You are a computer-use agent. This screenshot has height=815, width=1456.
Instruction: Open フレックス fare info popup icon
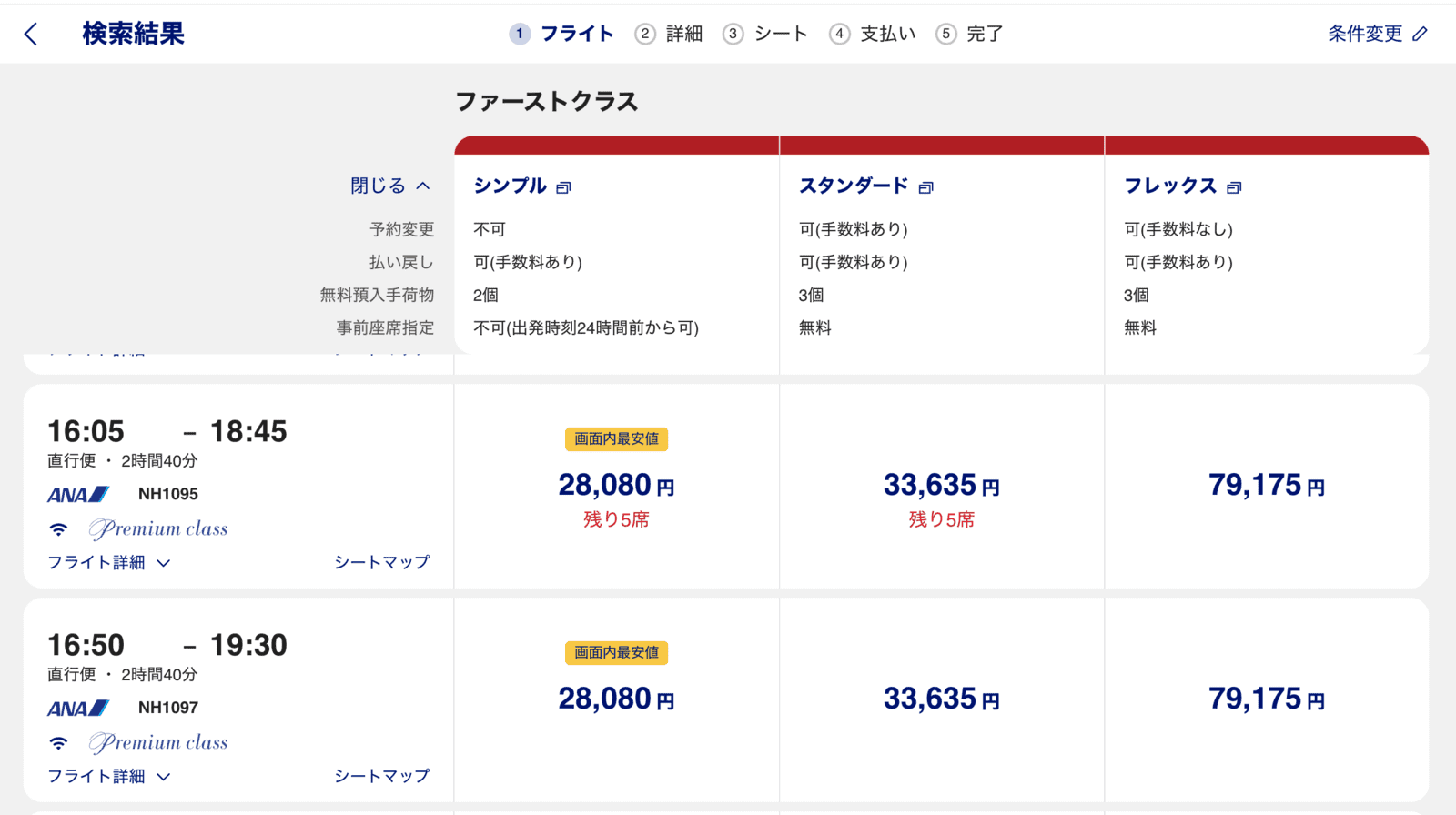tap(1234, 187)
